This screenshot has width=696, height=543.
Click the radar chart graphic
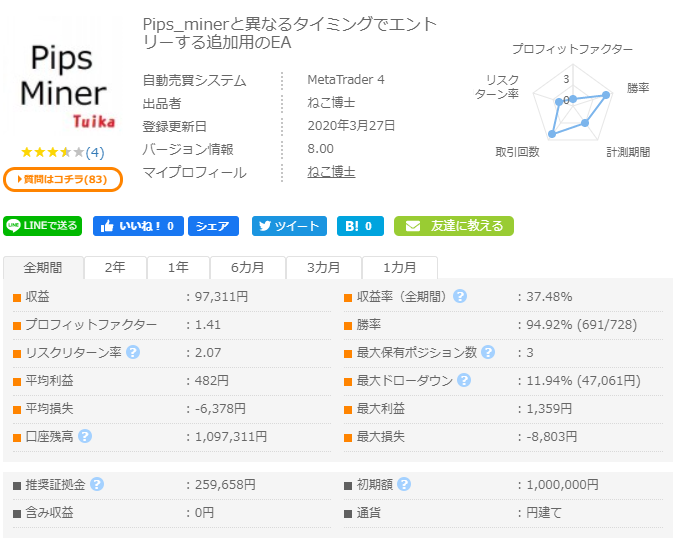573,102
